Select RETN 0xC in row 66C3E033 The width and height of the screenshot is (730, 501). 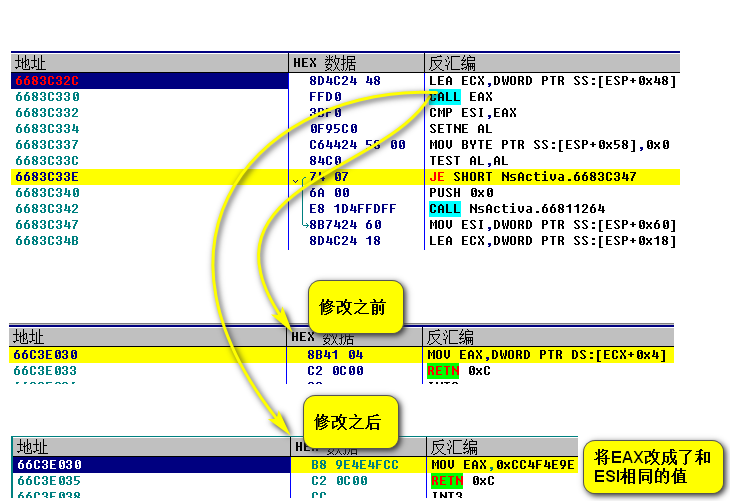pyautogui.click(x=459, y=371)
